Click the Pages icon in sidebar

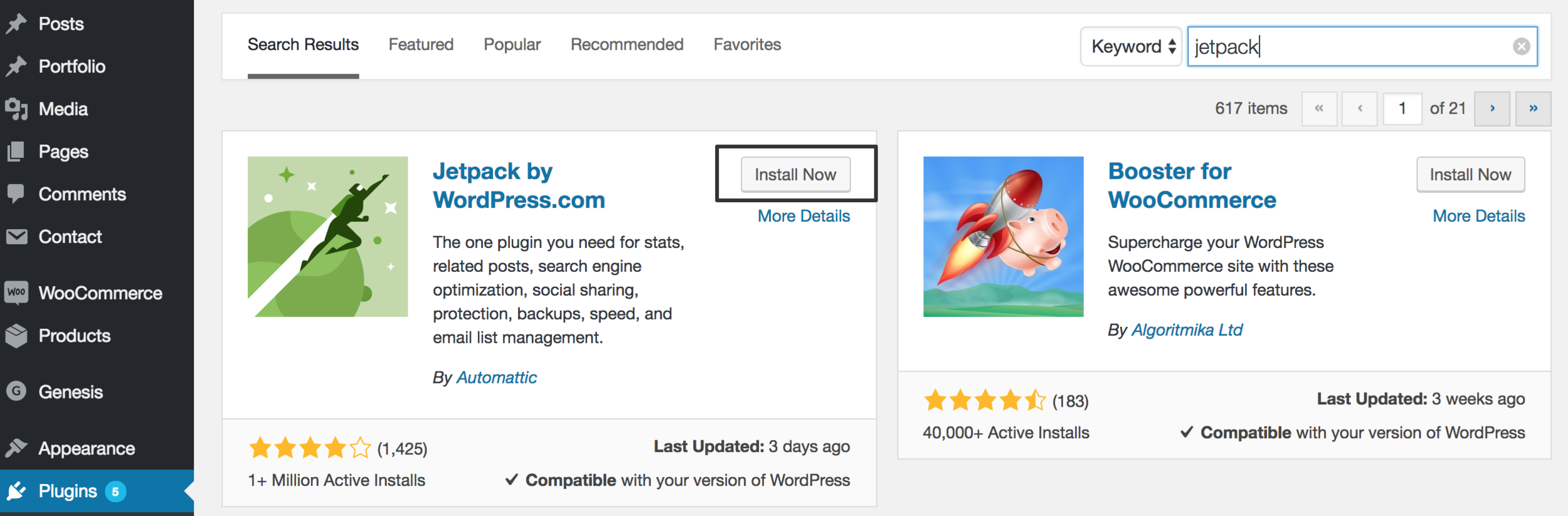[16, 151]
